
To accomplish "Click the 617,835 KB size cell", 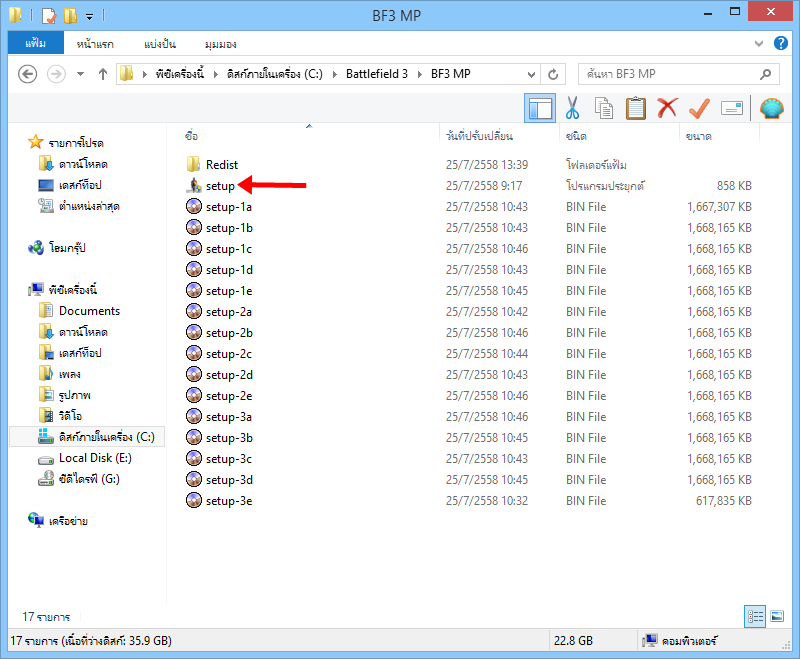I will (723, 501).
